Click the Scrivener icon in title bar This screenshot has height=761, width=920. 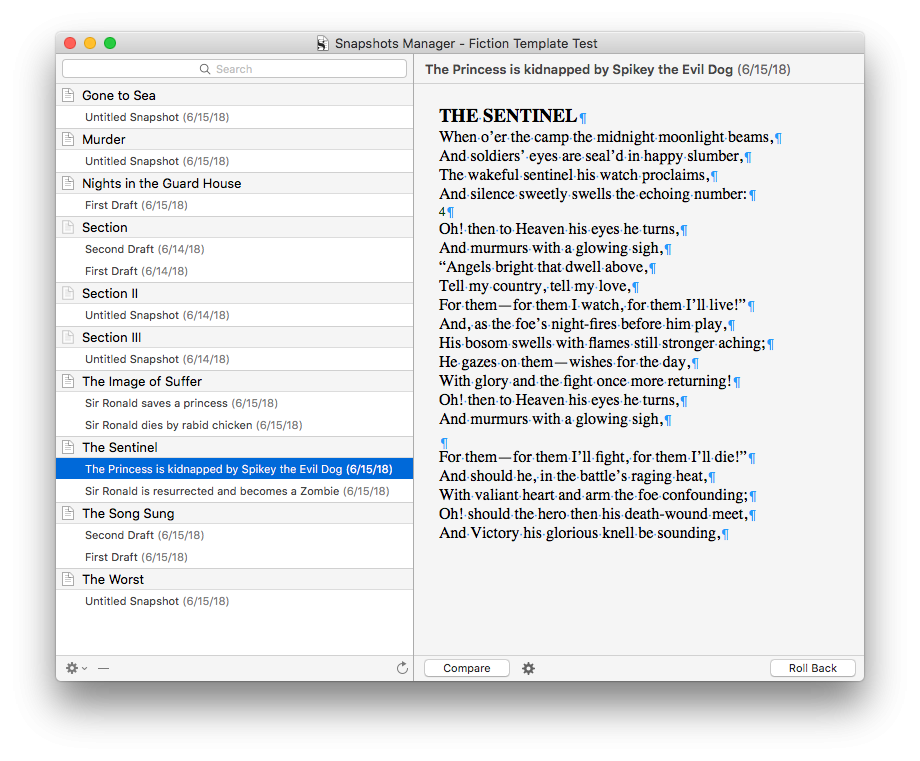coord(322,43)
